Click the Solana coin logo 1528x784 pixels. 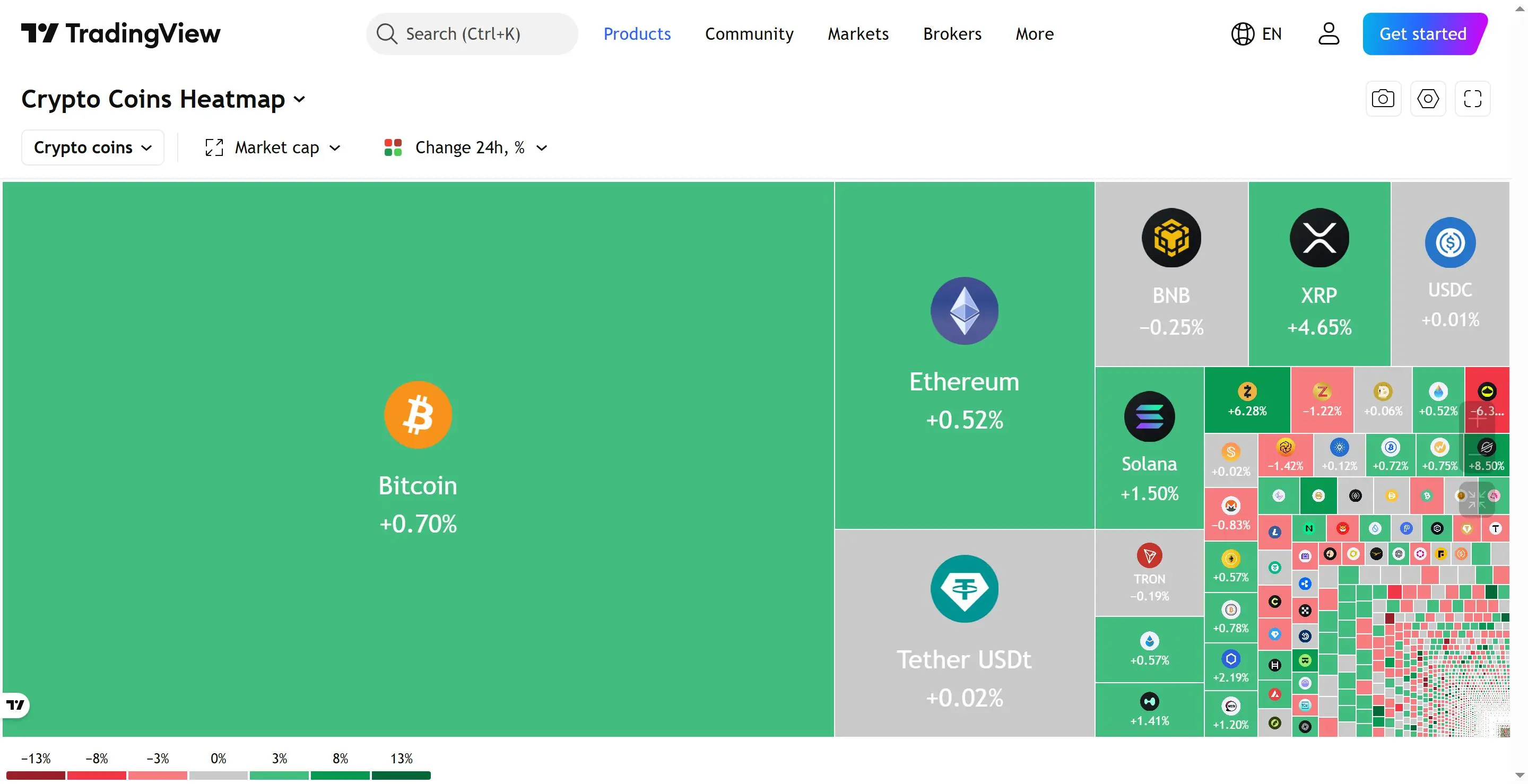tap(1150, 416)
